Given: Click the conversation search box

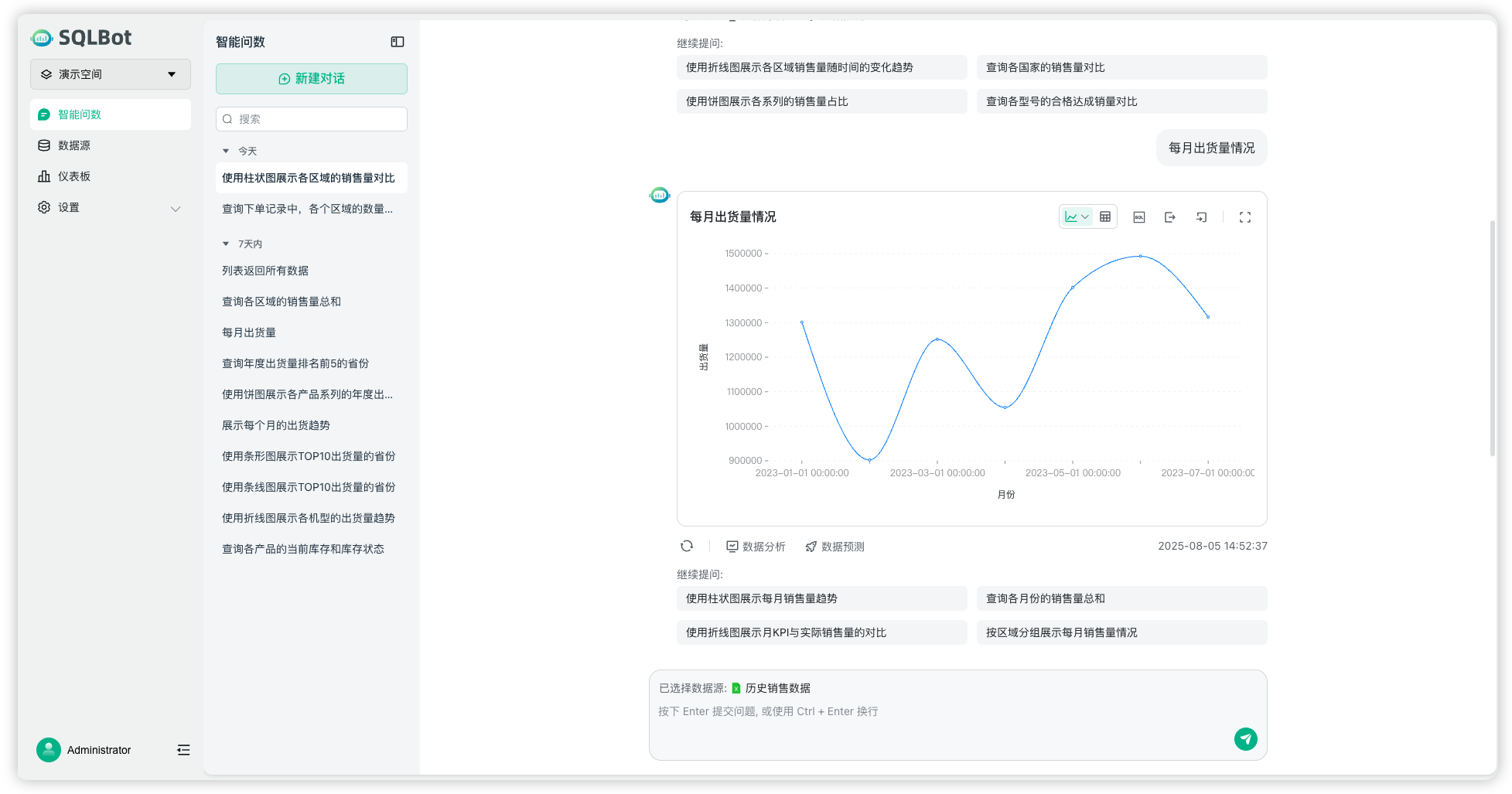Looking at the screenshot, I should pos(311,119).
